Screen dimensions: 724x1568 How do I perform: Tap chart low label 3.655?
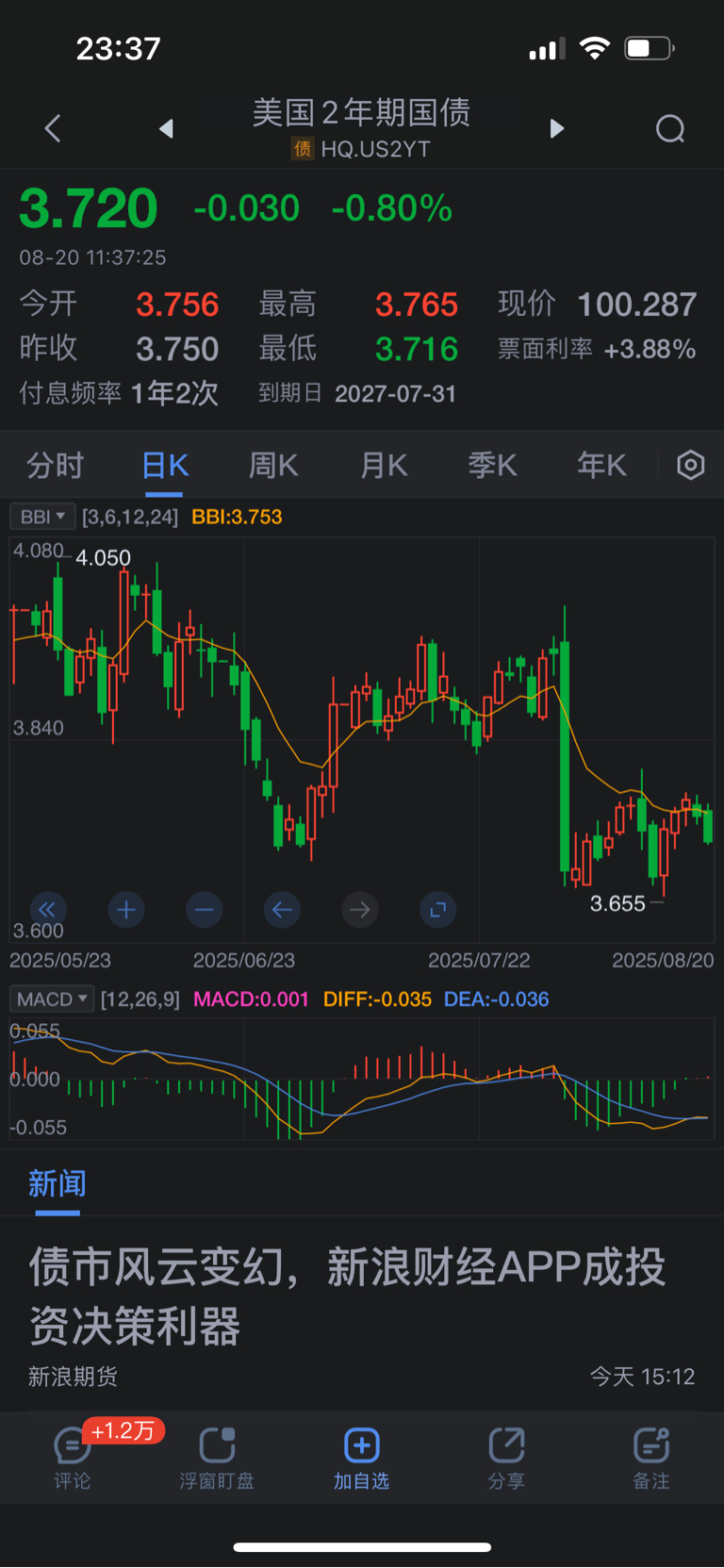(617, 903)
